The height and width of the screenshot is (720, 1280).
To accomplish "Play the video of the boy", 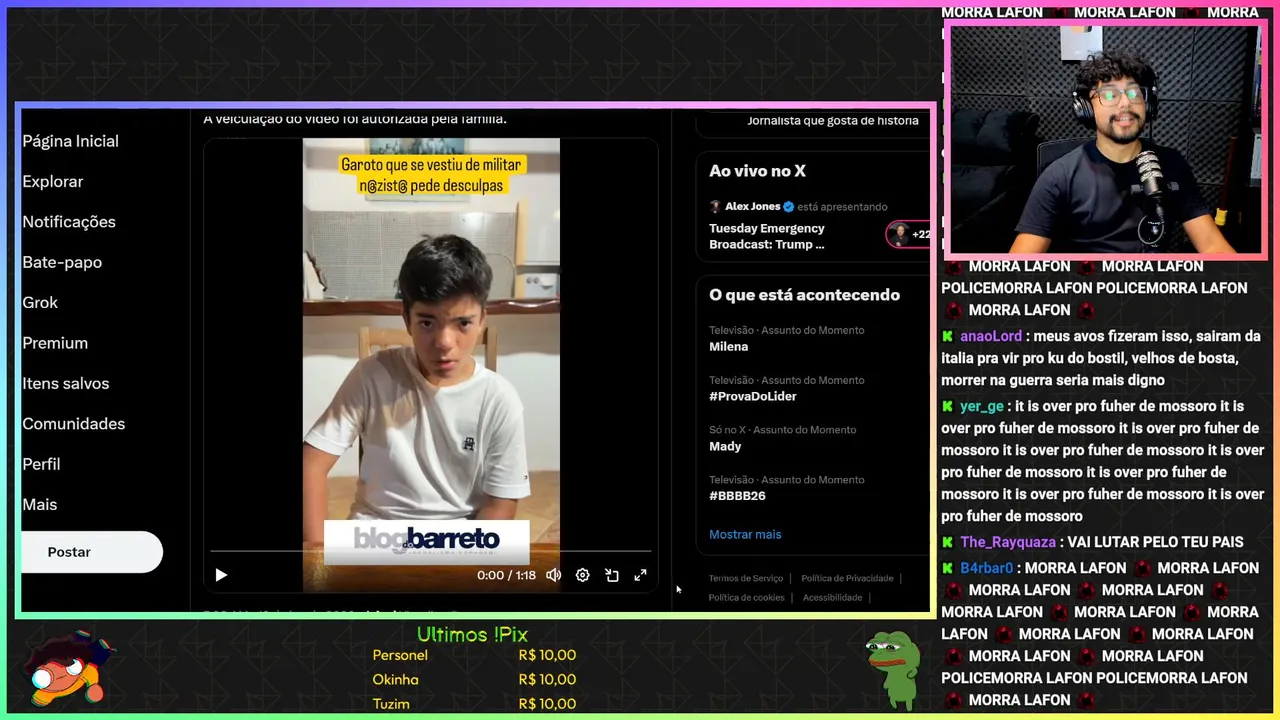I will click(221, 575).
